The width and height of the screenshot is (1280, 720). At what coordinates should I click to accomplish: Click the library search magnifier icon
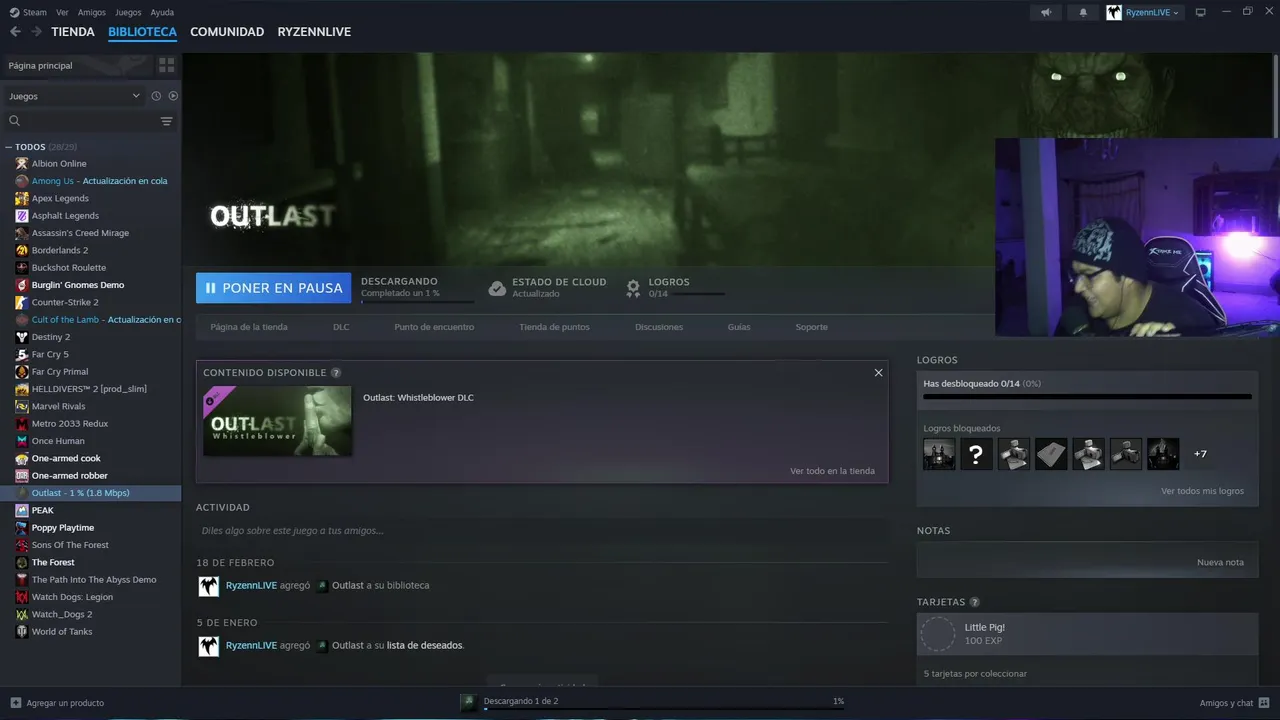point(15,121)
